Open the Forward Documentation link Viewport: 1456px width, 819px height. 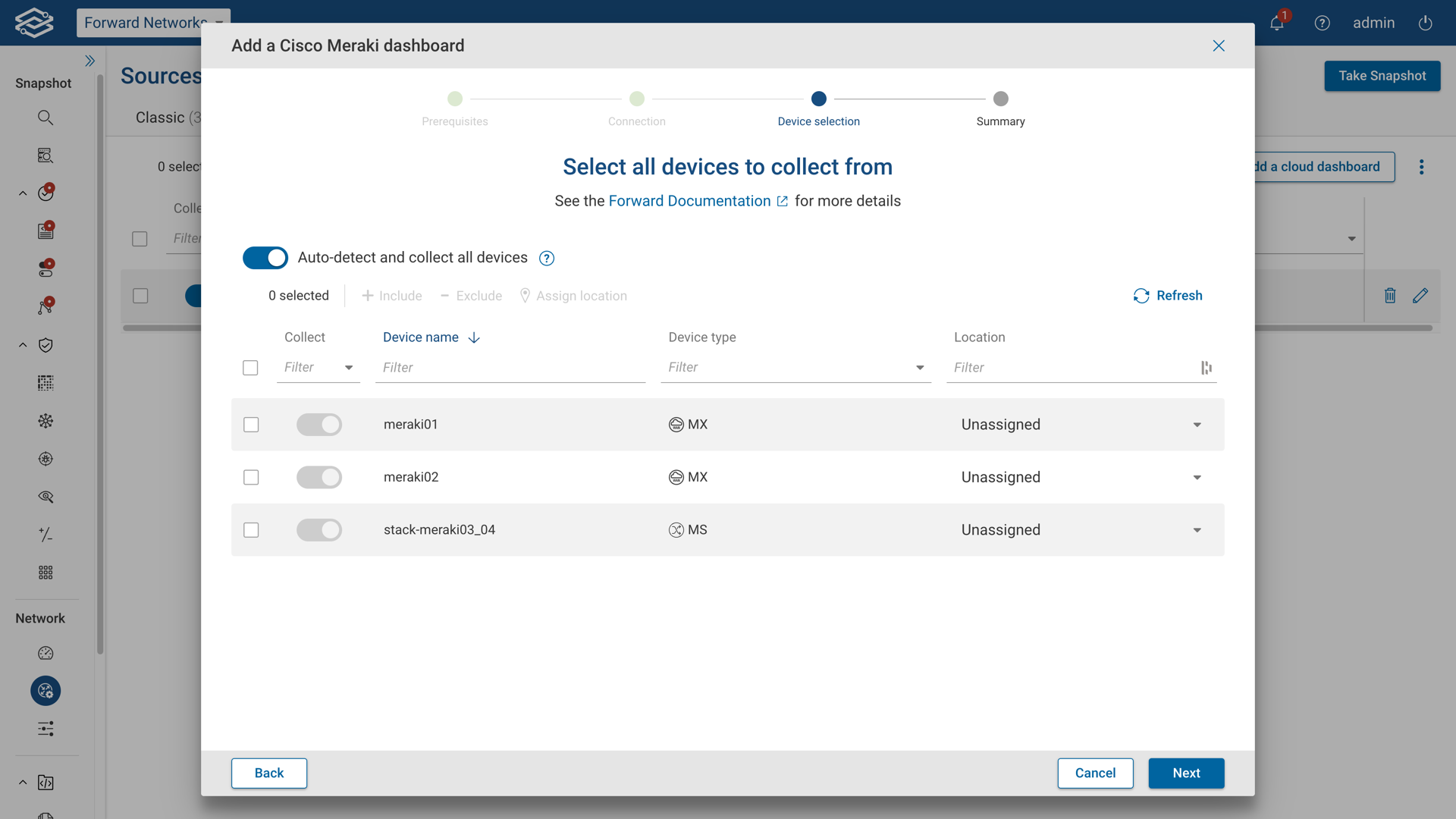pos(689,200)
